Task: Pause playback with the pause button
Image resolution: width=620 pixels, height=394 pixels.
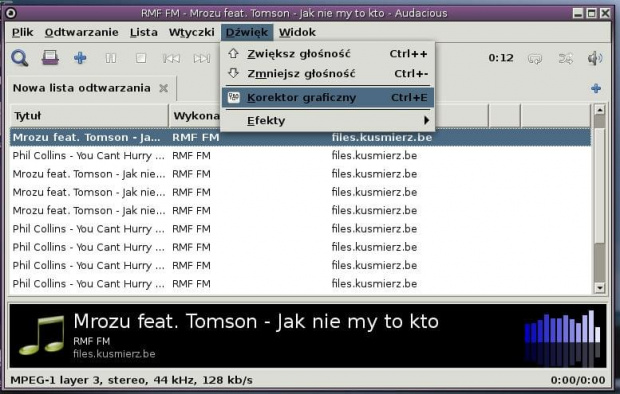Action: pyautogui.click(x=111, y=58)
